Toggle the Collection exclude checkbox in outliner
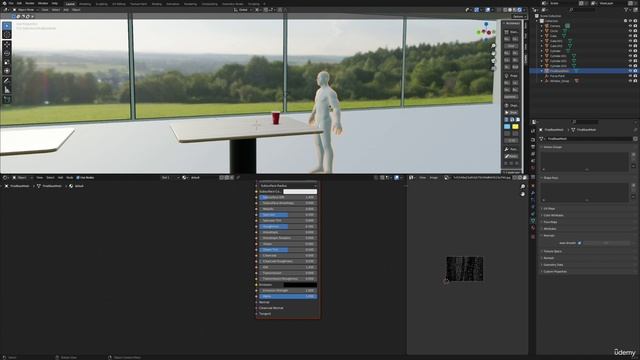This screenshot has height=360, width=640. point(625,21)
